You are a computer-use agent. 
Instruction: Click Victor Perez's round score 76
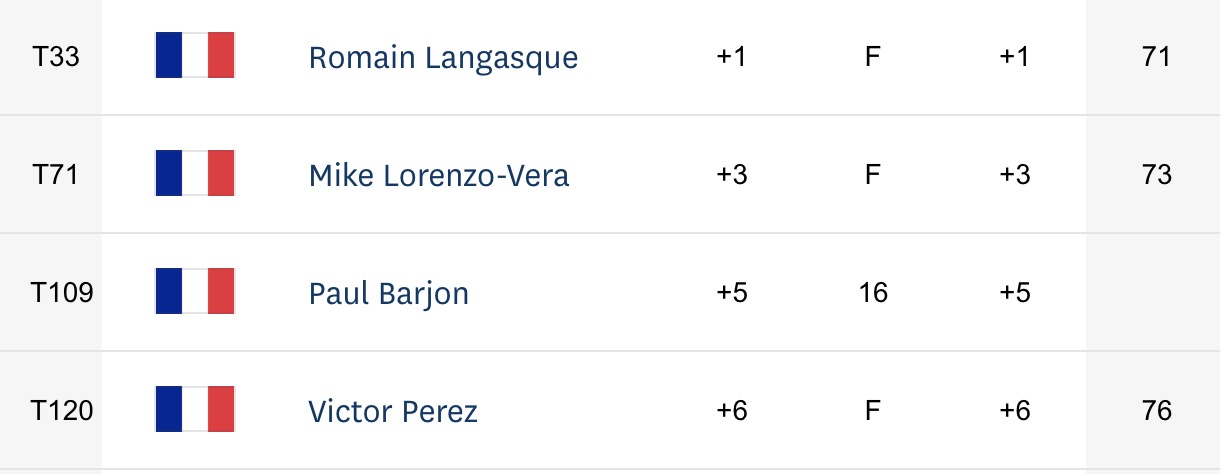(1156, 411)
